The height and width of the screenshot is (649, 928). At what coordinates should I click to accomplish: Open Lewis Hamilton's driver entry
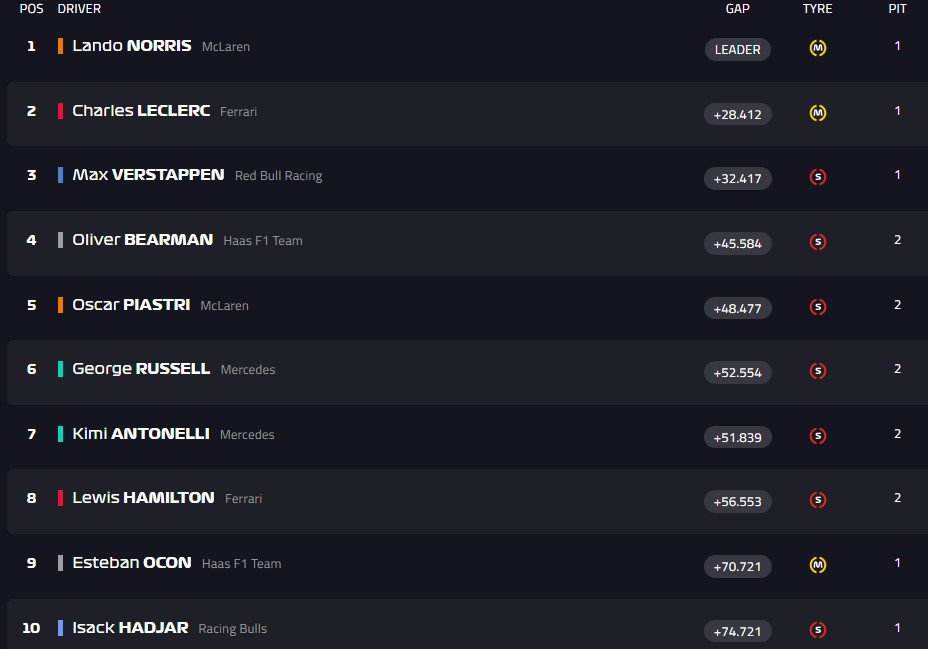(x=143, y=498)
